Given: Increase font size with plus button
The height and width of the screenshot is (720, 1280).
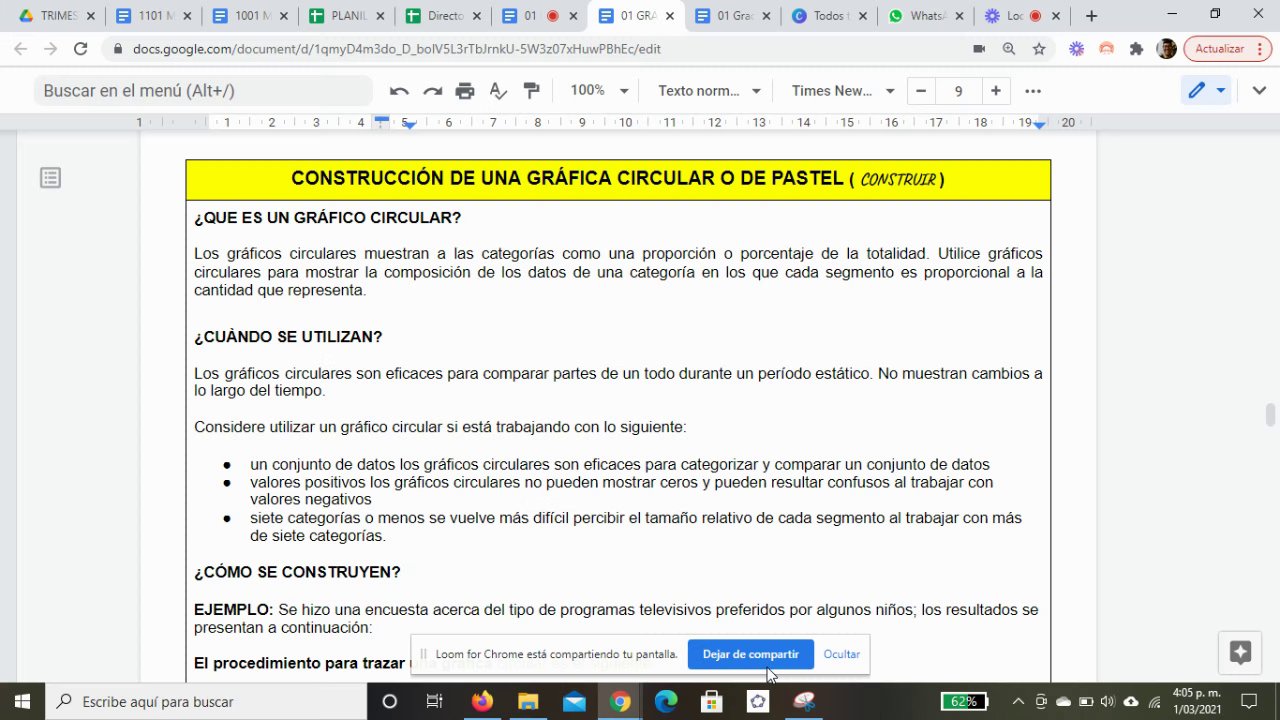Looking at the screenshot, I should click(x=995, y=91).
